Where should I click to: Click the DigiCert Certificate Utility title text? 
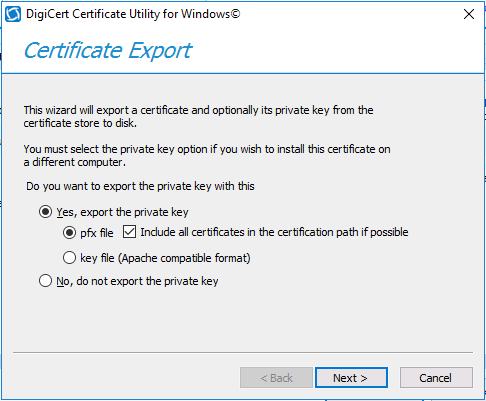133,14
